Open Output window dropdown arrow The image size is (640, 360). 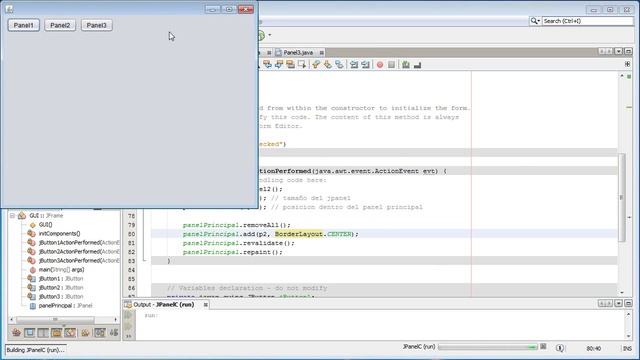619,303
